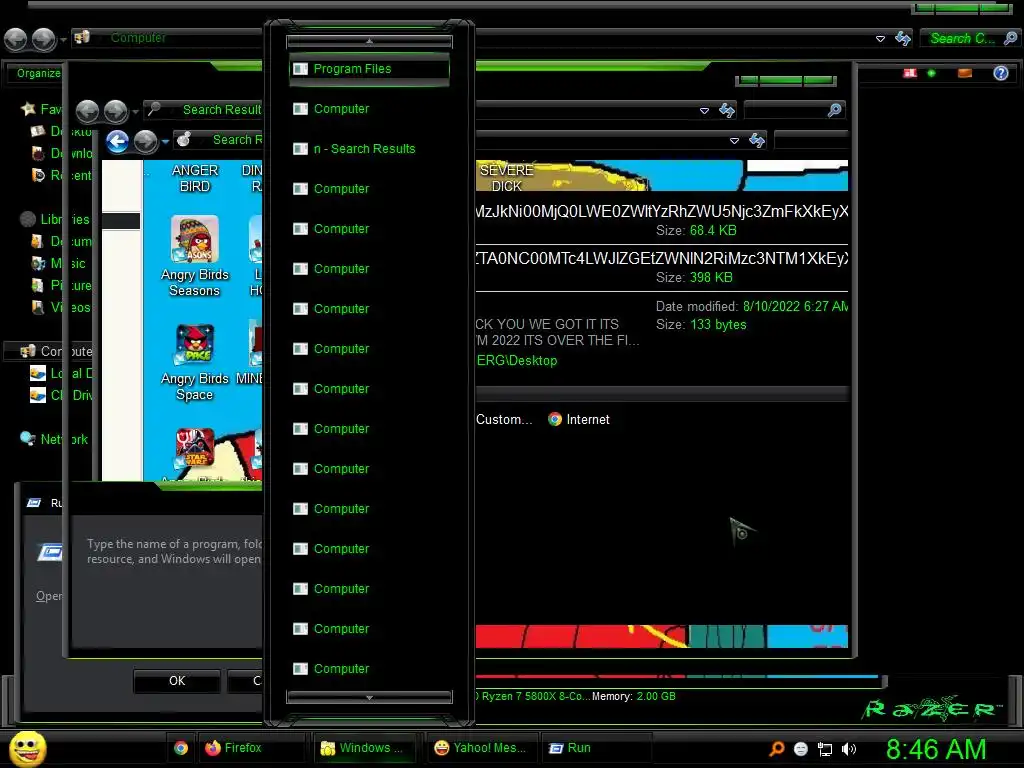Click the popup list scroll-up arrow bar
Image resolution: width=1024 pixels, height=768 pixels.
click(369, 42)
